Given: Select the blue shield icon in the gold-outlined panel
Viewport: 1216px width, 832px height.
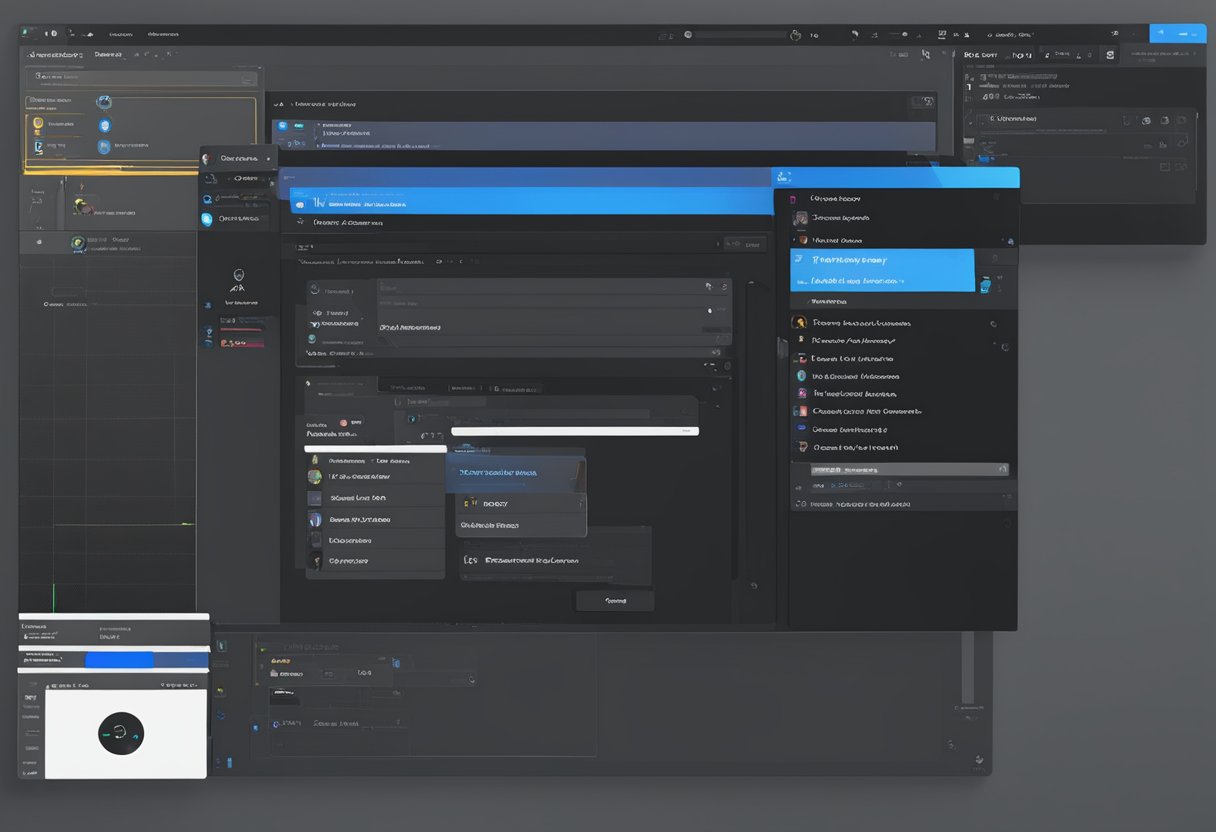Looking at the screenshot, I should [103, 125].
